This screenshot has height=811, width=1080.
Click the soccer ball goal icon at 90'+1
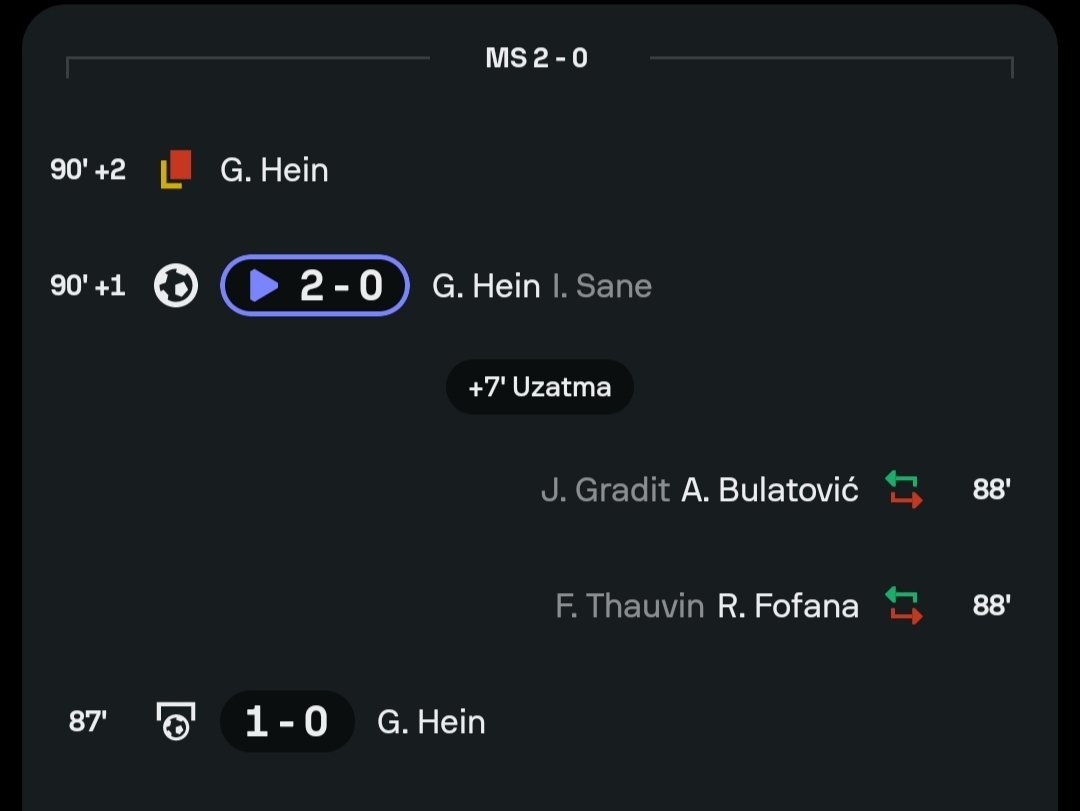coord(176,286)
